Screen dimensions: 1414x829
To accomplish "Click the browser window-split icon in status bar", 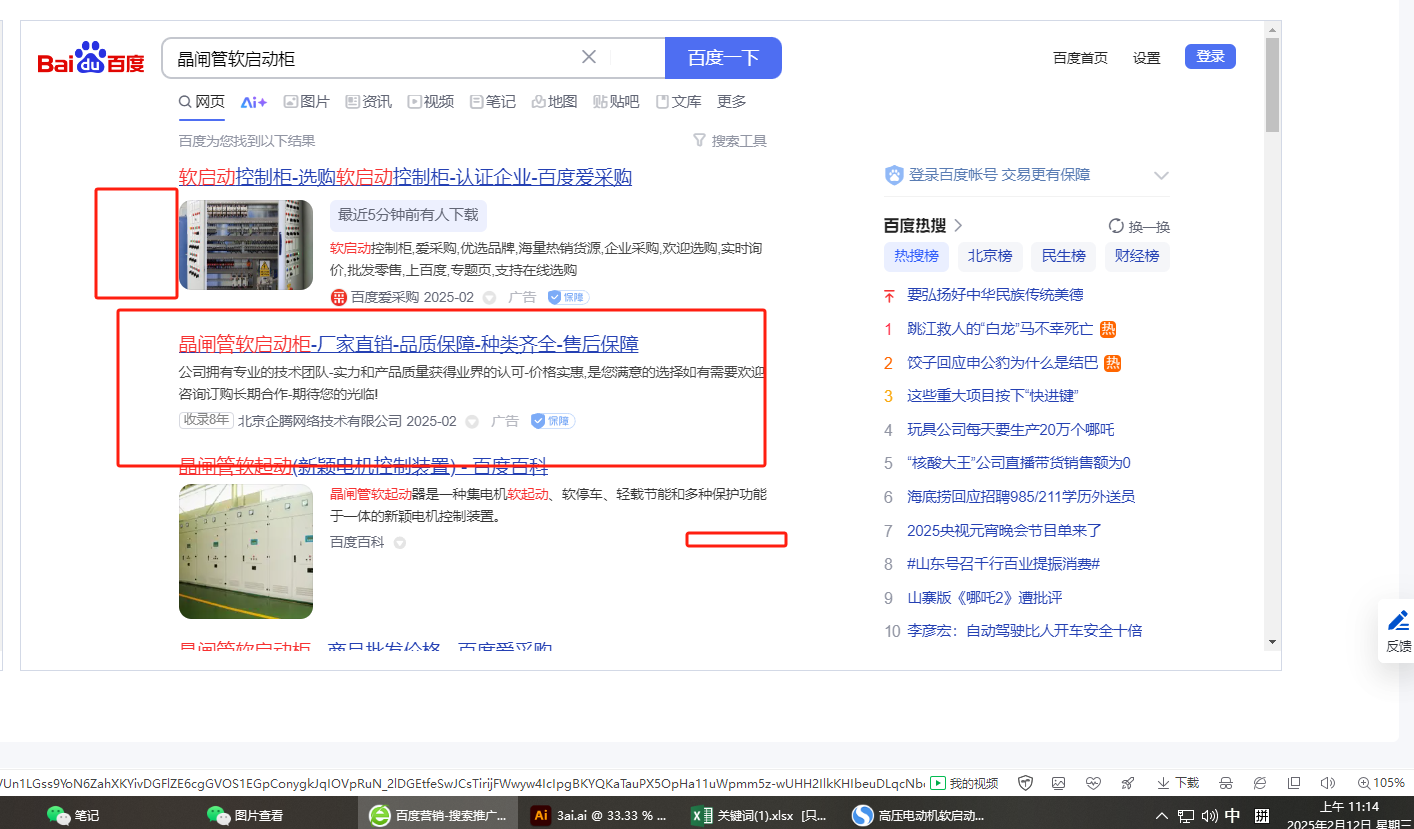I will pyautogui.click(x=1294, y=783).
